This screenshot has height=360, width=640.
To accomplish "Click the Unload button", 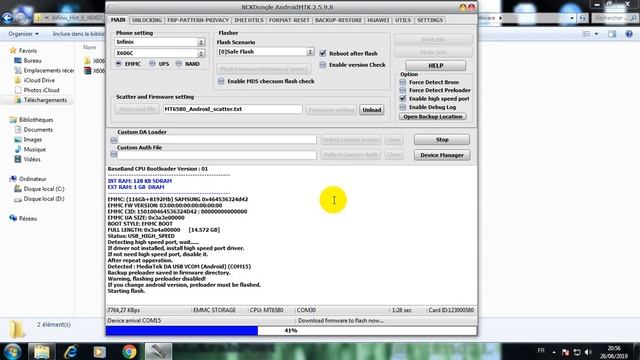I will tap(371, 110).
